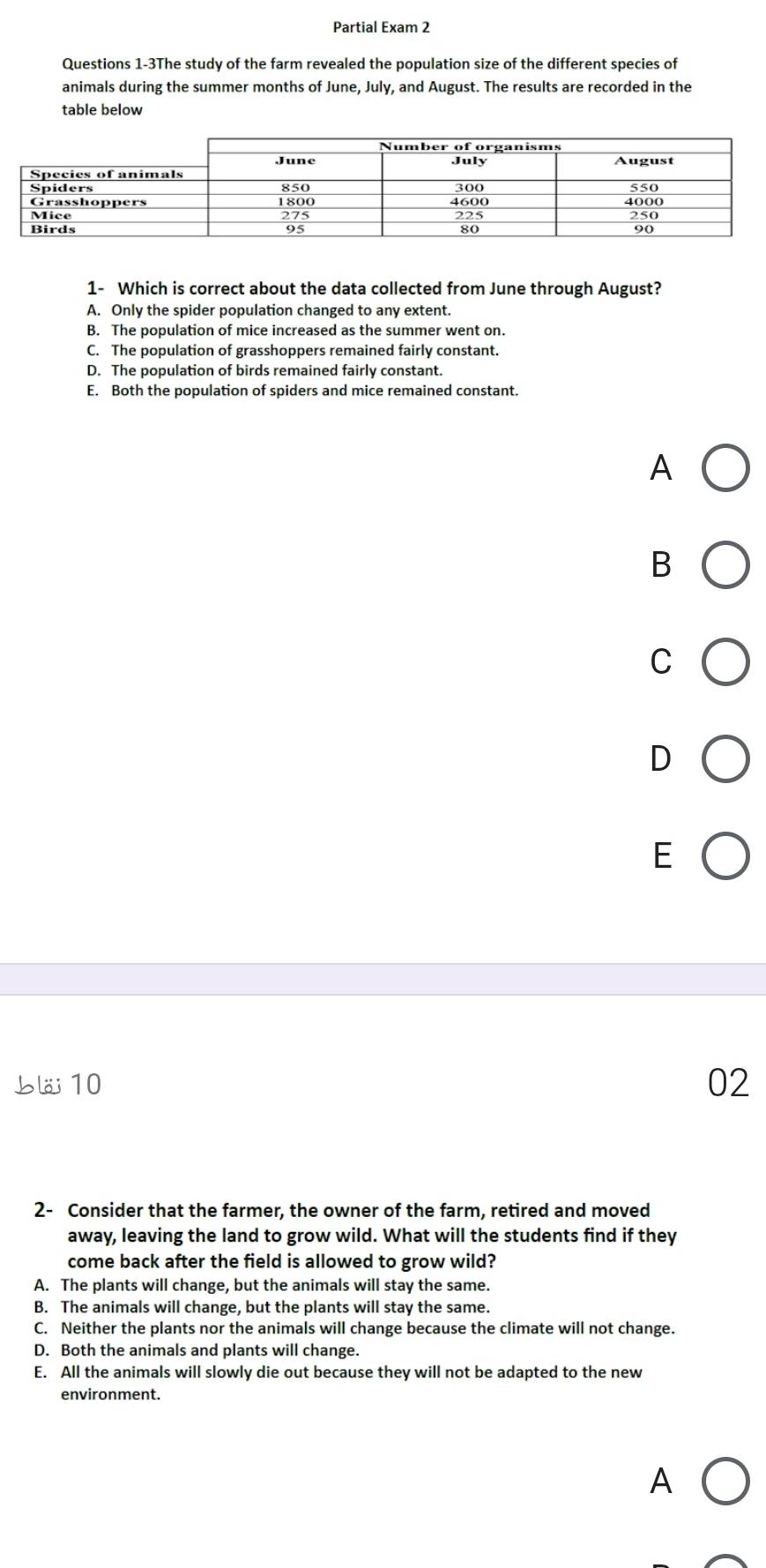
Task: Click the Partial Exam 2 heading
Action: coord(382,27)
